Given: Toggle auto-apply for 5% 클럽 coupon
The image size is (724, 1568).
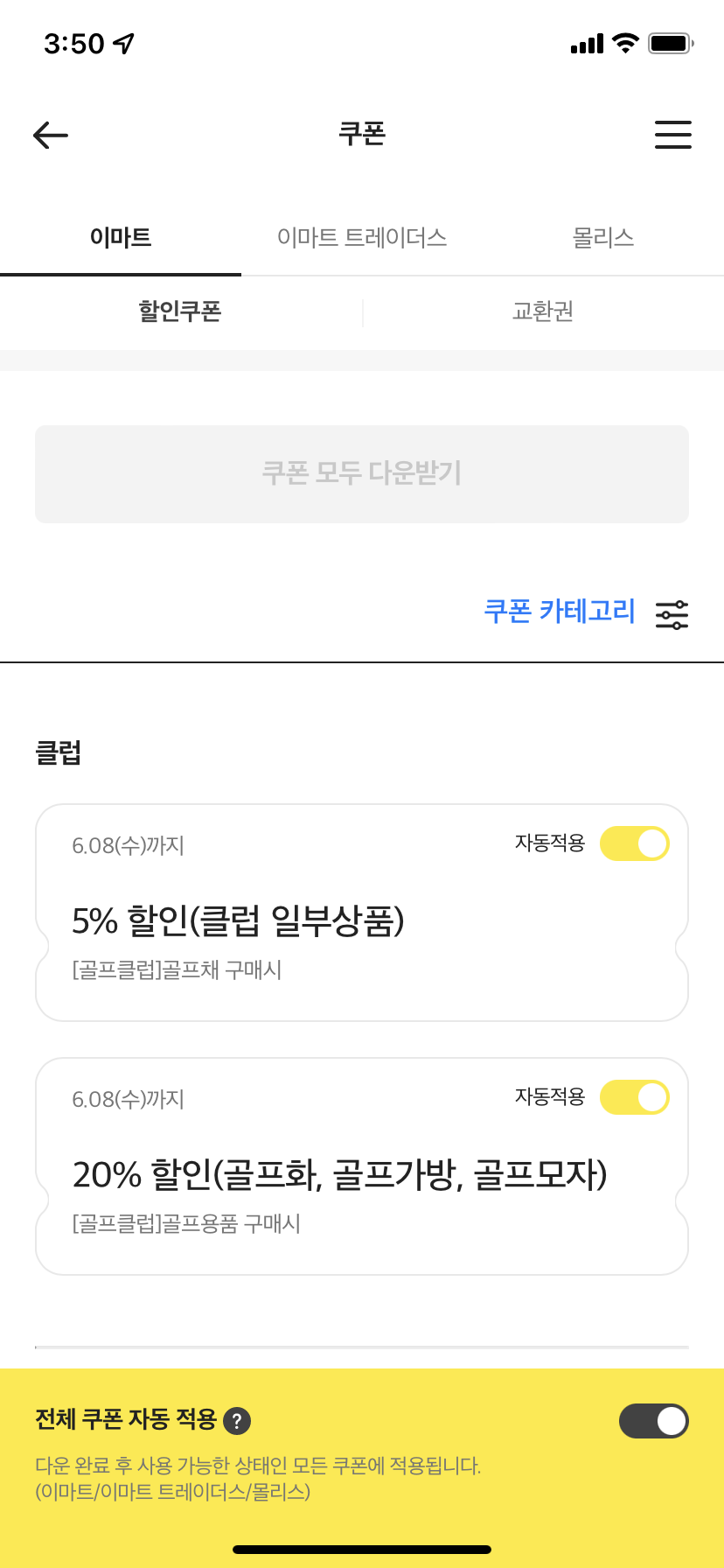Looking at the screenshot, I should pyautogui.click(x=634, y=843).
